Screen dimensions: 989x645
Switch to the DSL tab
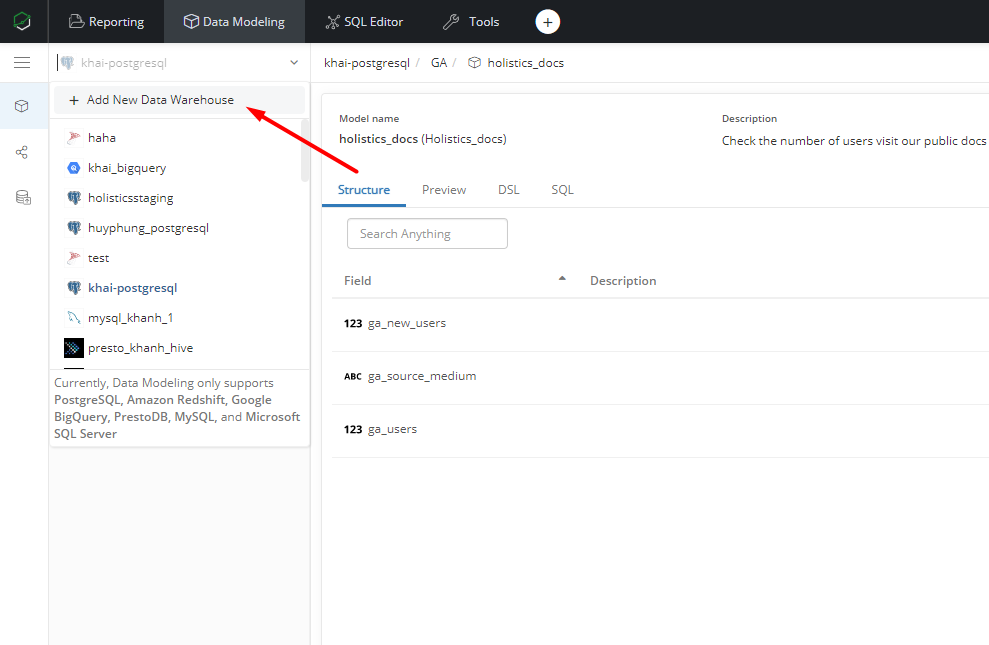coord(508,190)
